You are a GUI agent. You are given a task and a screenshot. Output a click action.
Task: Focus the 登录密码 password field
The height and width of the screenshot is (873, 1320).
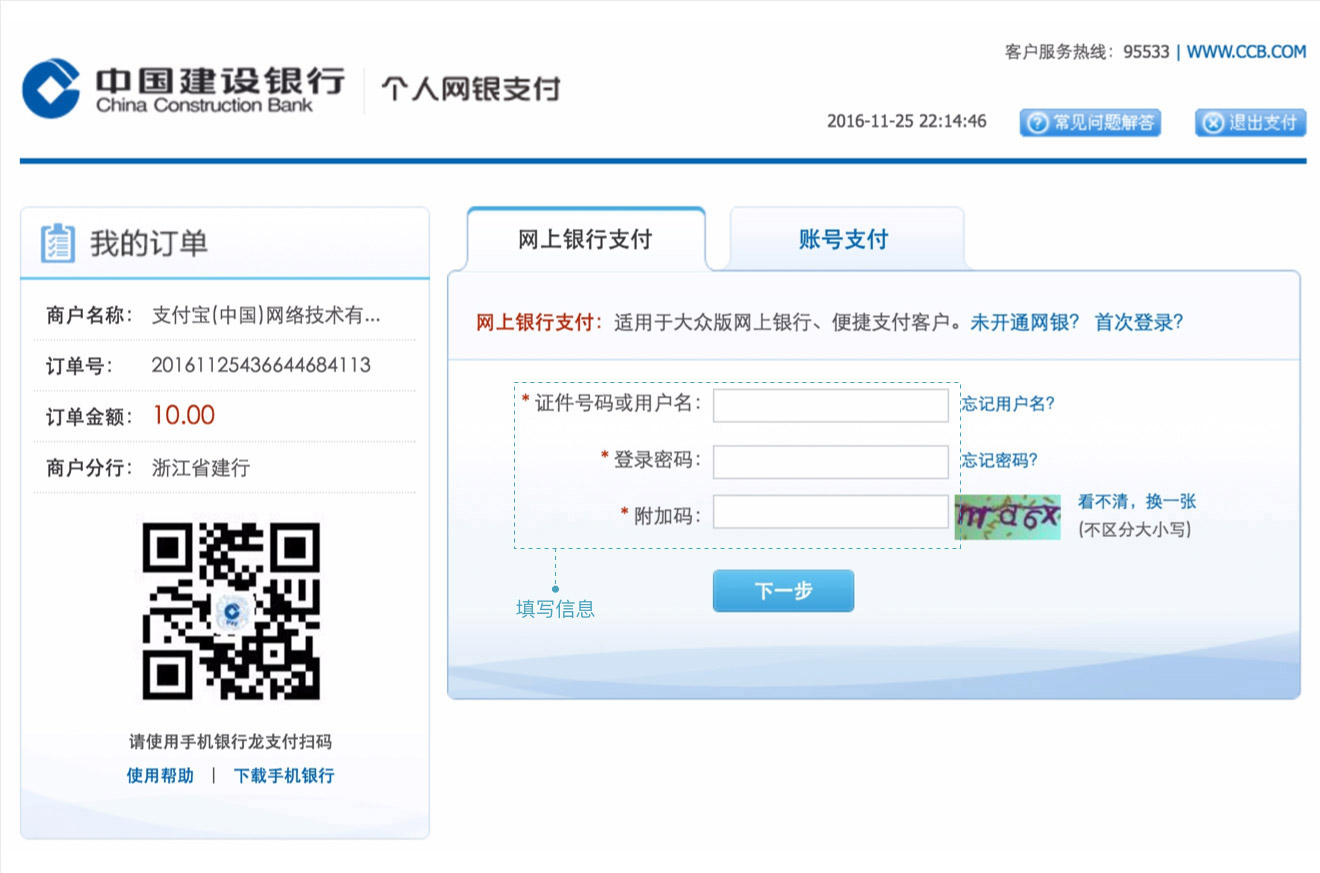coord(830,462)
